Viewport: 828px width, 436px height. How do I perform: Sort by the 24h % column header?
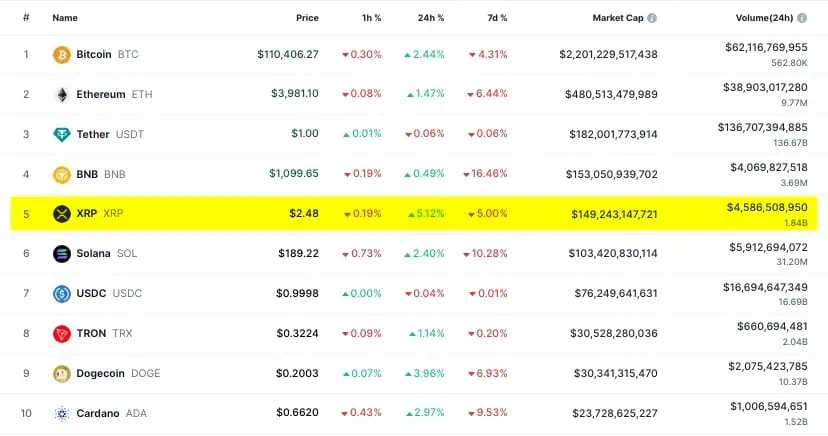pyautogui.click(x=431, y=18)
